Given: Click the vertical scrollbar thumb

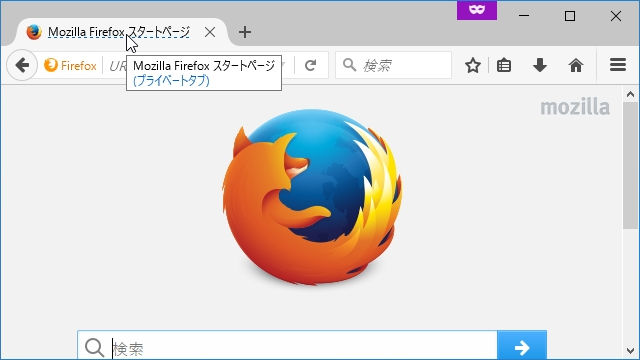Looking at the screenshot, I should coord(630,165).
